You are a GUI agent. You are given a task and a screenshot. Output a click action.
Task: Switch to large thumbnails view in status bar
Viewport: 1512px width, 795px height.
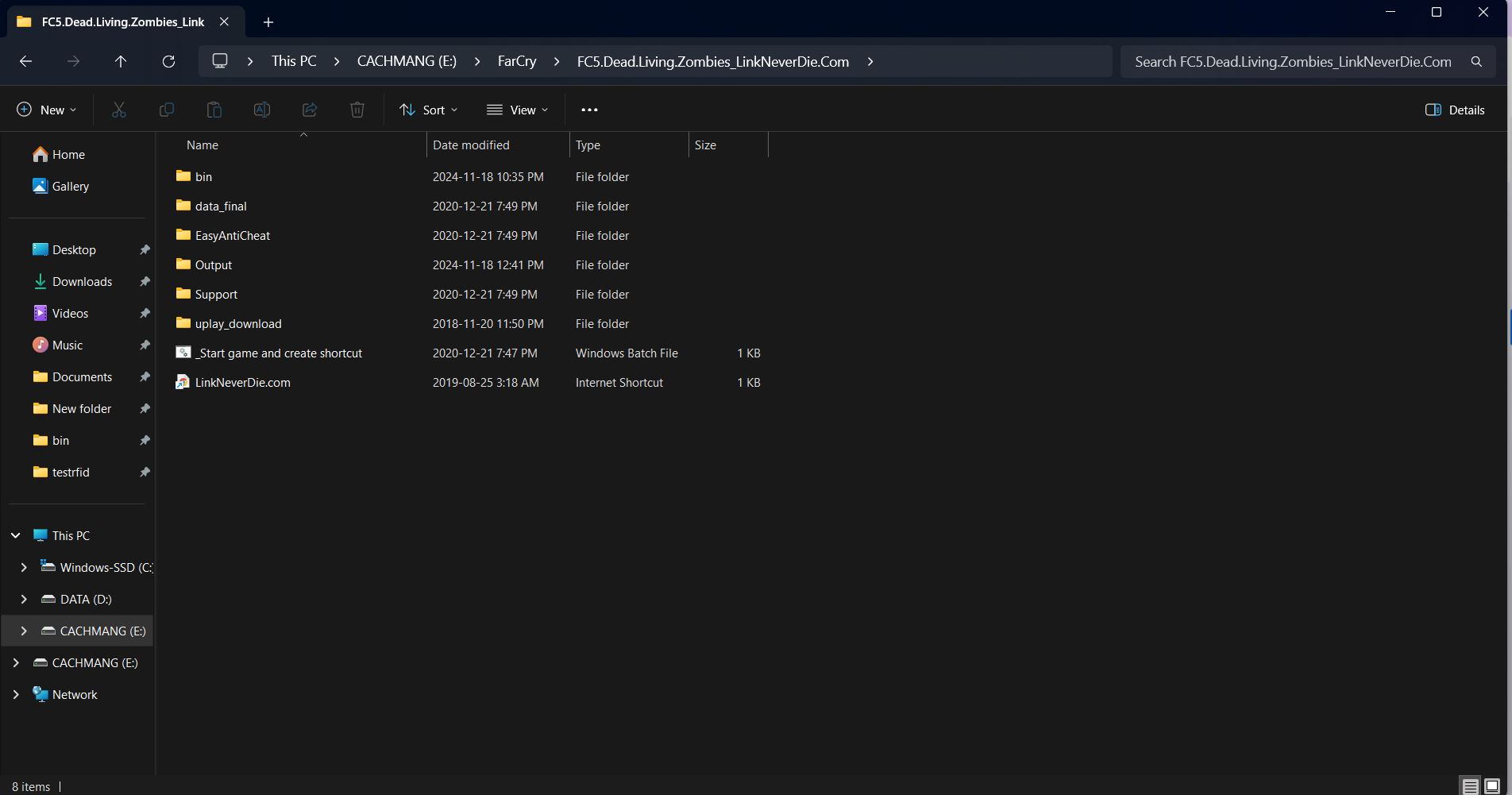pos(1492,786)
